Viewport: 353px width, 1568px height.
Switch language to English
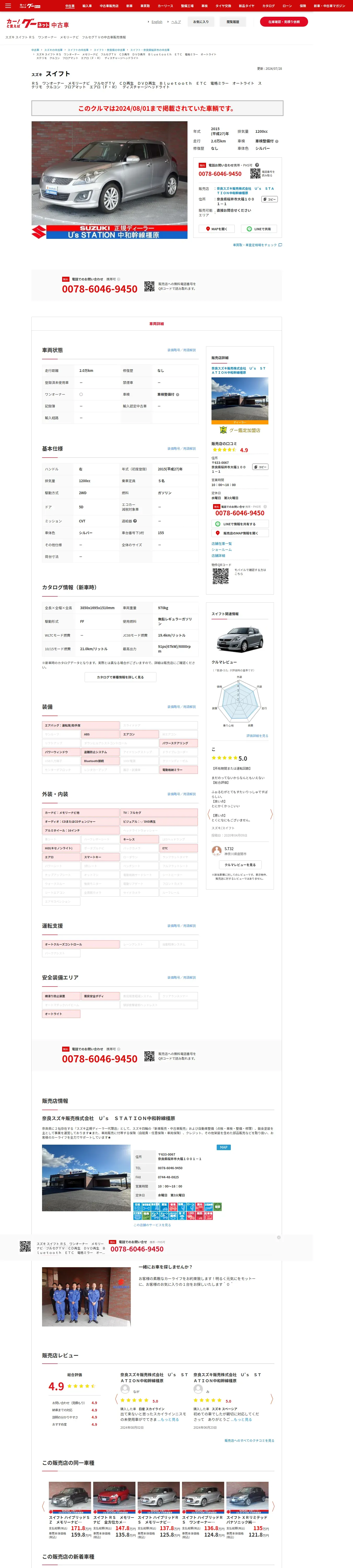pos(156,22)
